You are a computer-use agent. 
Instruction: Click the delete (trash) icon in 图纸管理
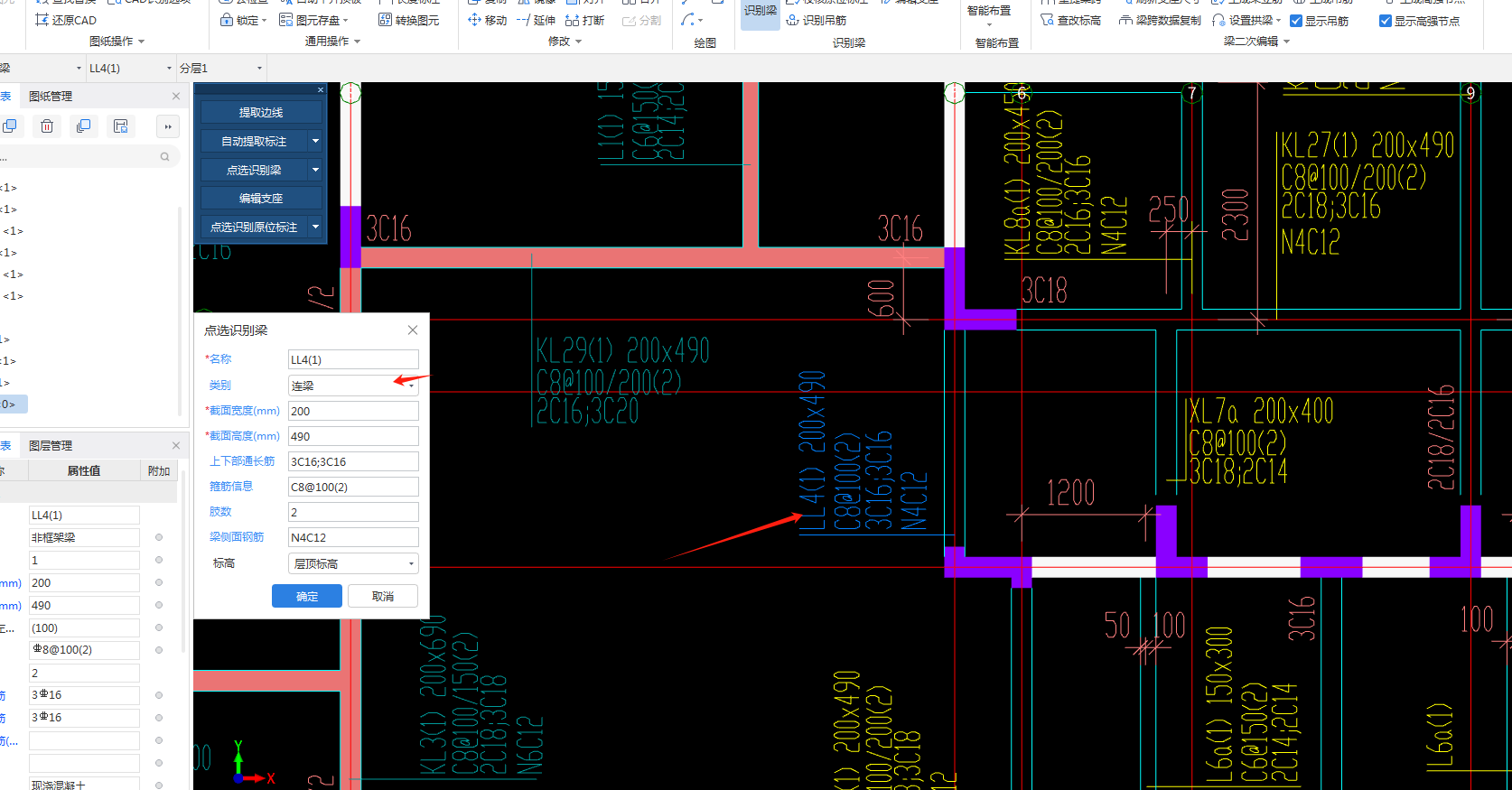[47, 126]
